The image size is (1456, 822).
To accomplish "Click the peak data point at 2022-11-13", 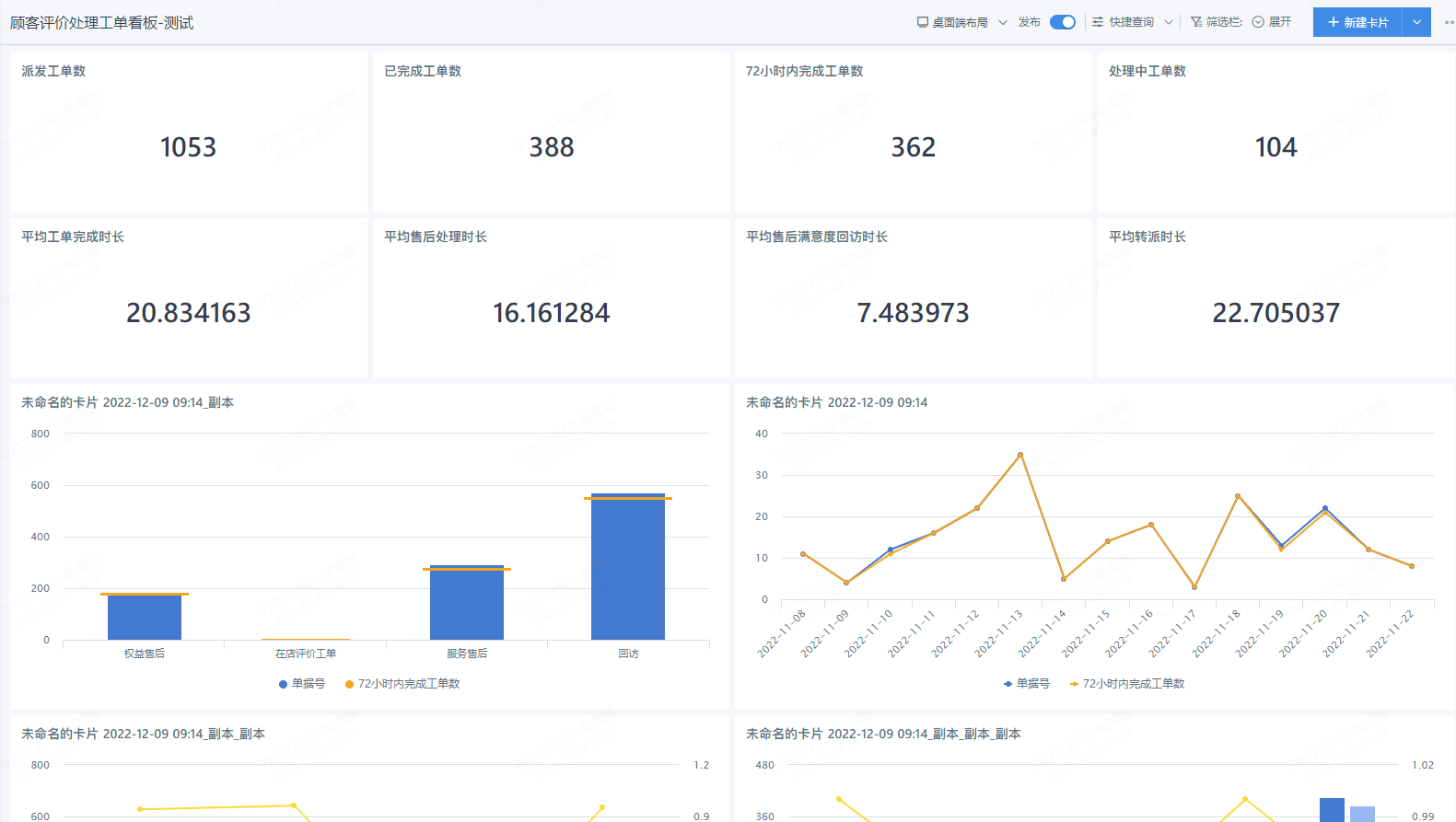I will pos(1020,455).
